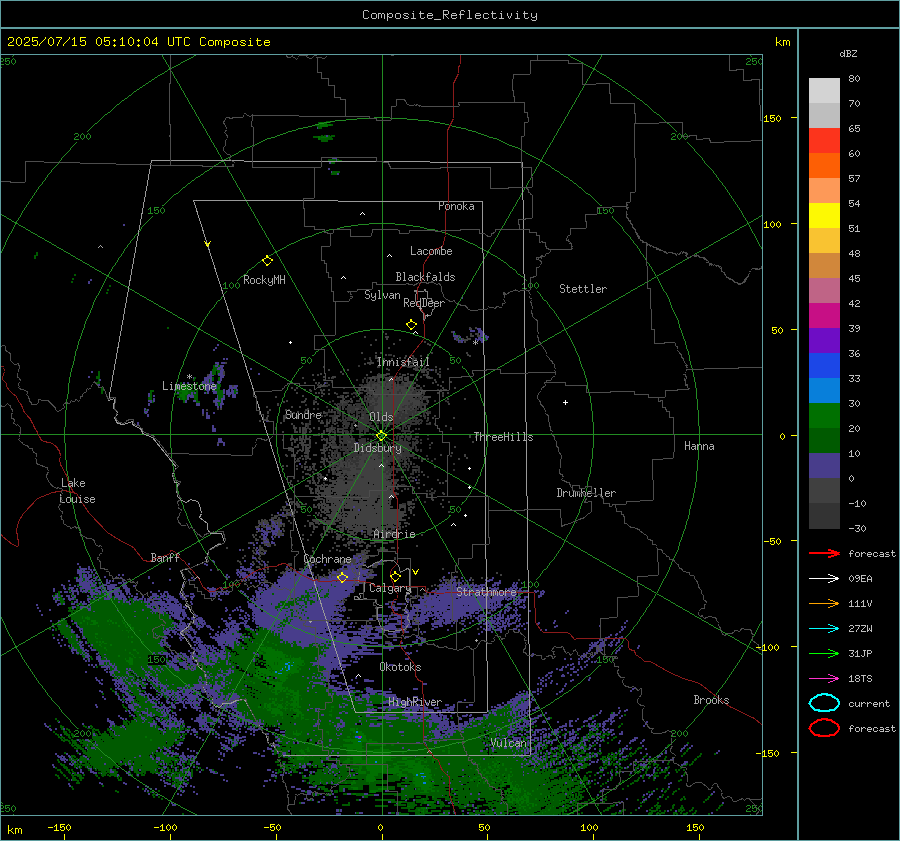Screen dimensions: 900x841
Task: Click the Sundre label
Action: [x=304, y=414]
